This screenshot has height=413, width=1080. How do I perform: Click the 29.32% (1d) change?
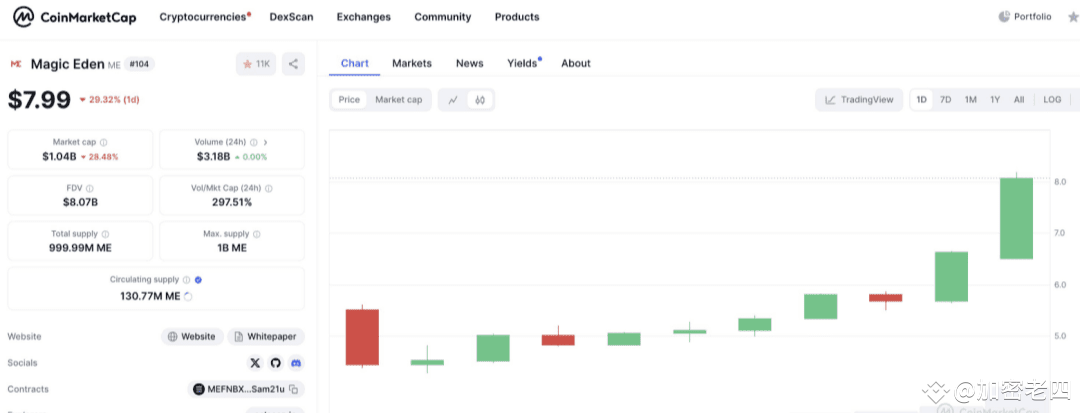coord(110,100)
